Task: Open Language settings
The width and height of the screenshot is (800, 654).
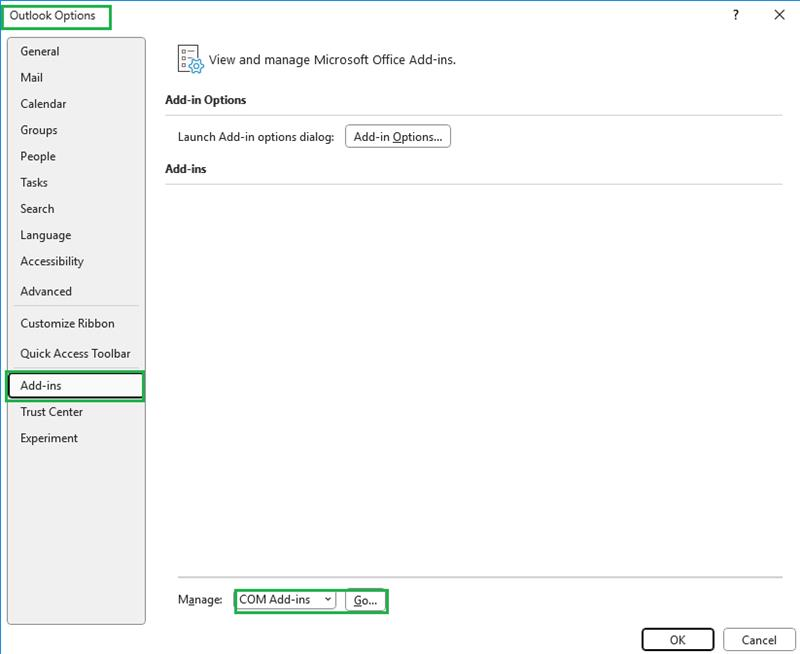Action: 76,235
